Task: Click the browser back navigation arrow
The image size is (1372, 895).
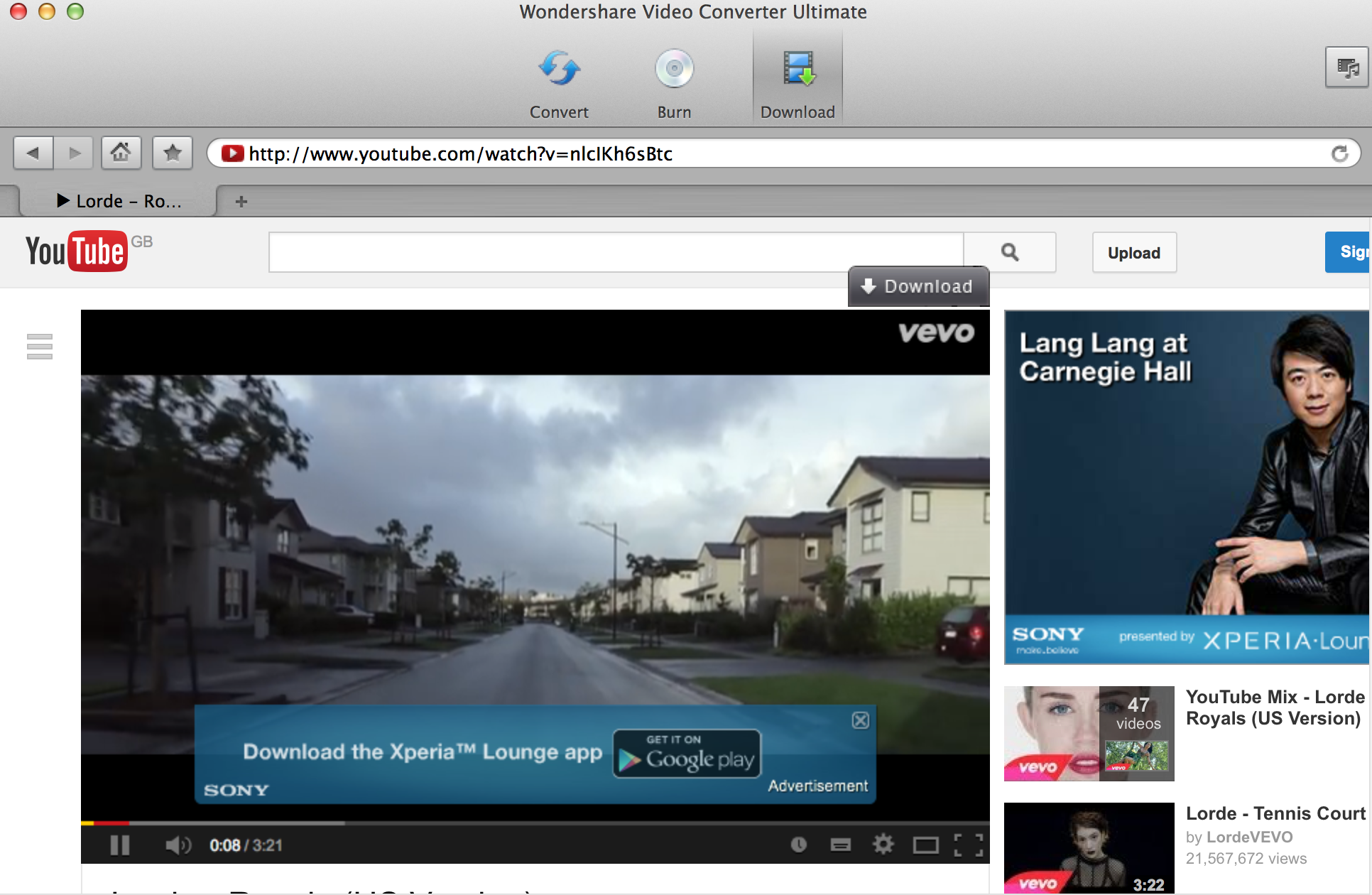Action: coord(34,153)
